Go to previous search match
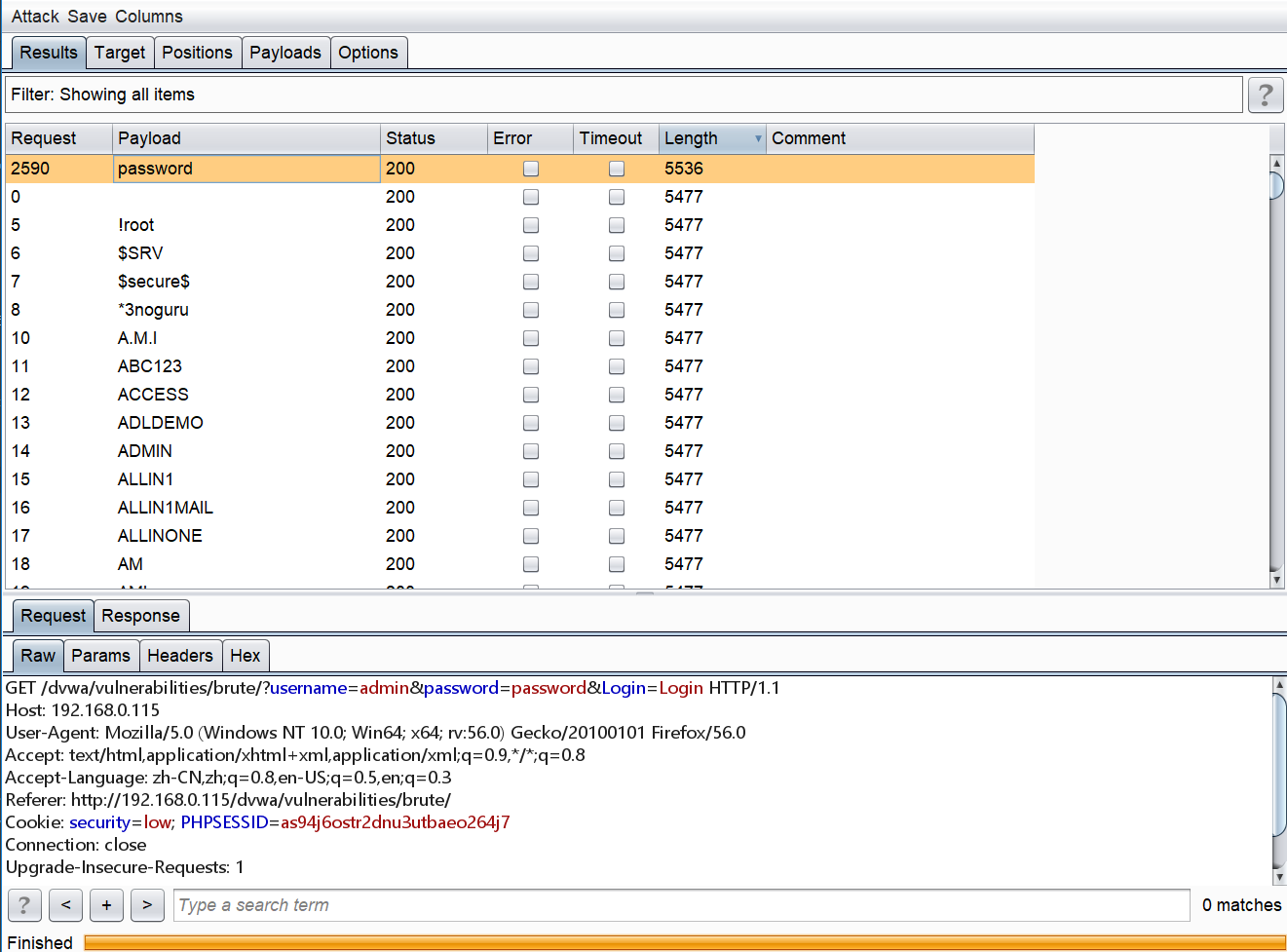This screenshot has width=1287, height=952. (x=65, y=905)
